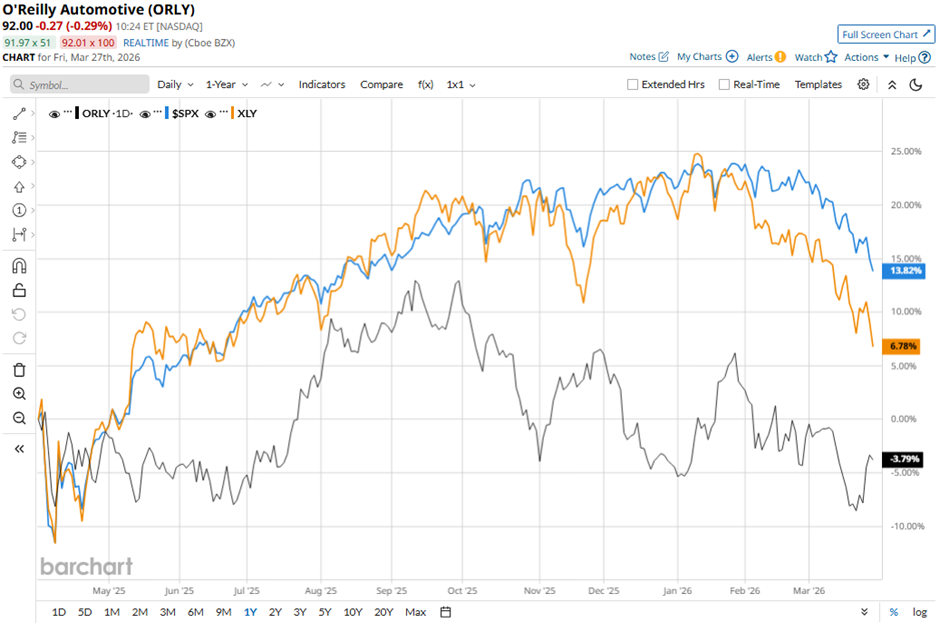Switch to percent scale

893,612
